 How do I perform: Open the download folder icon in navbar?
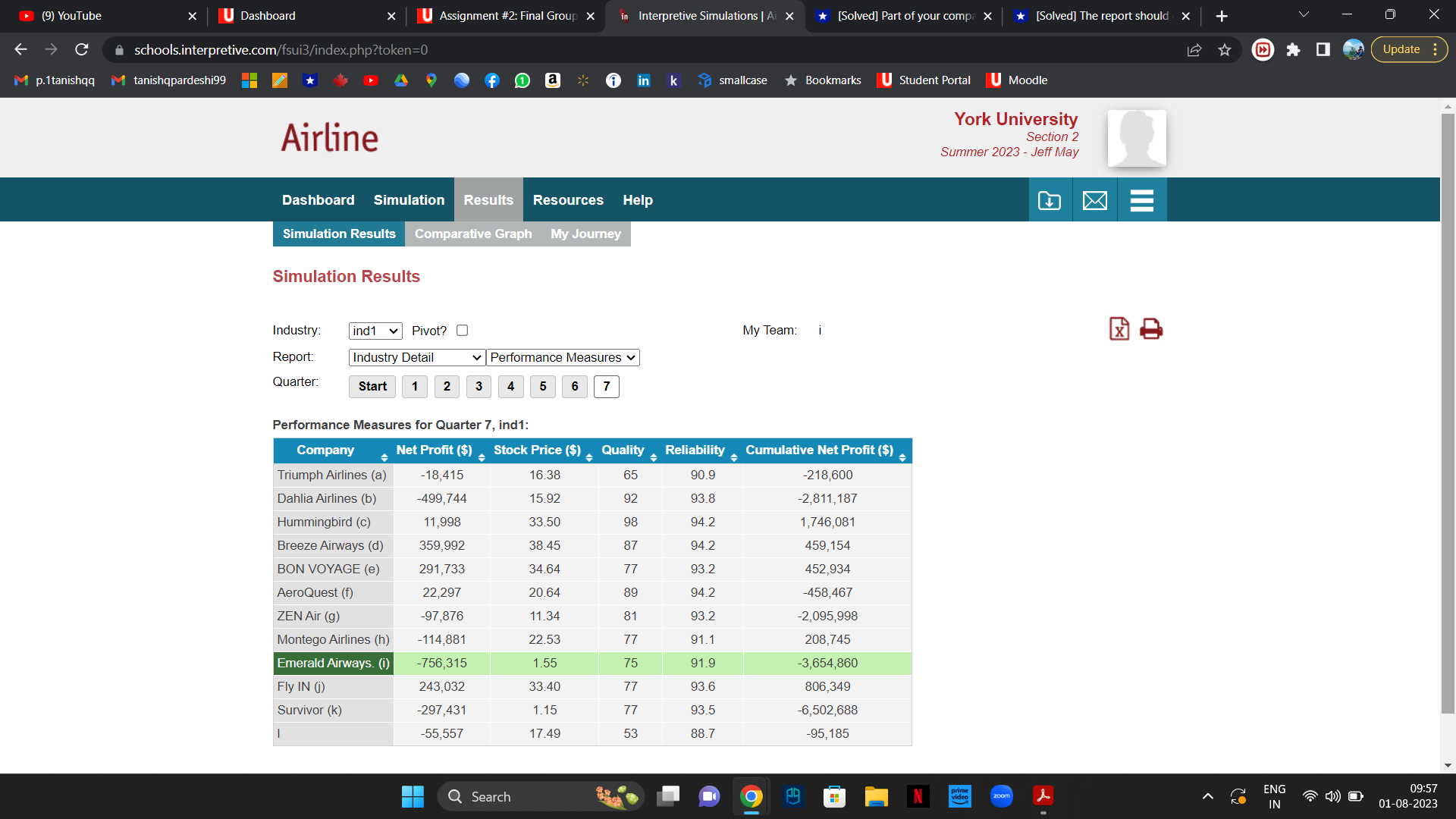(x=1050, y=200)
